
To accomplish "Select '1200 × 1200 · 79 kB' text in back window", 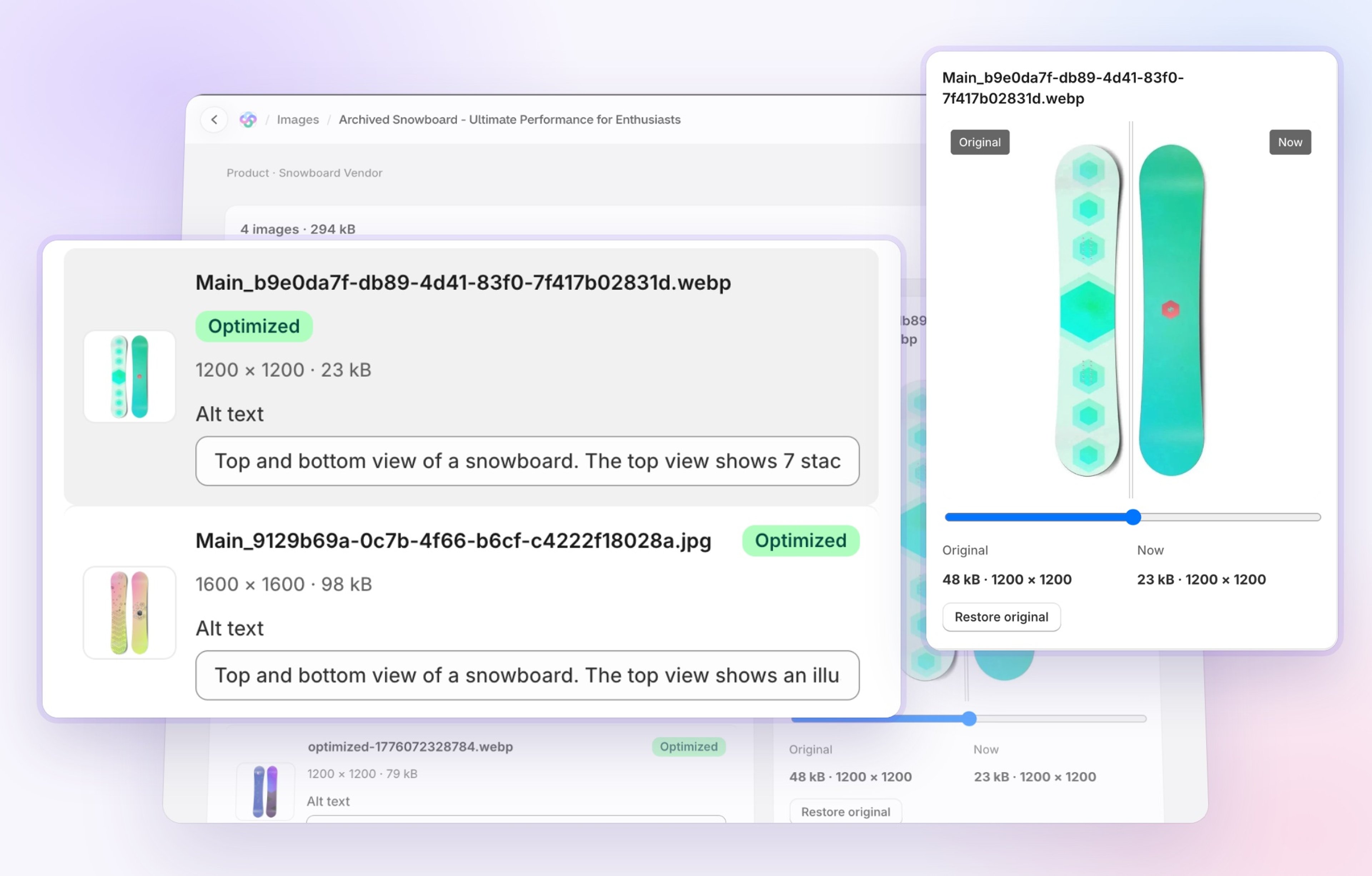I will click(362, 774).
